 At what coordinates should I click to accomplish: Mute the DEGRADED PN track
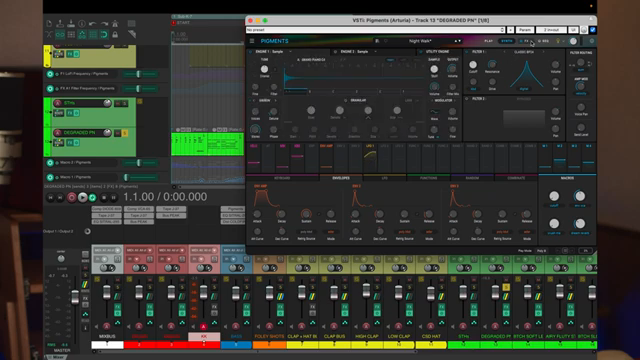(x=118, y=133)
